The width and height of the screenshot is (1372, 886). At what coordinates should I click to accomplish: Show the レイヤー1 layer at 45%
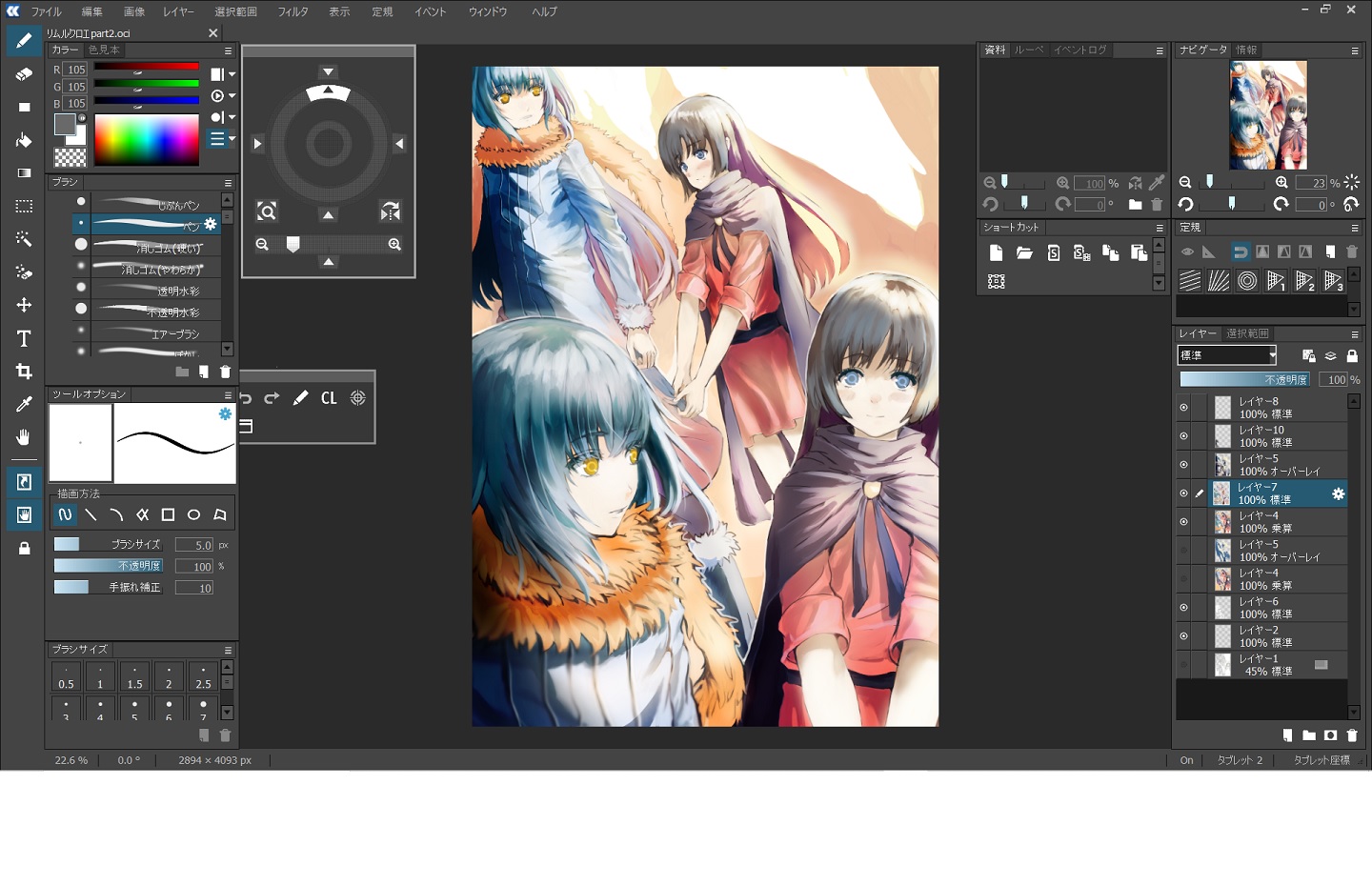point(1183,665)
